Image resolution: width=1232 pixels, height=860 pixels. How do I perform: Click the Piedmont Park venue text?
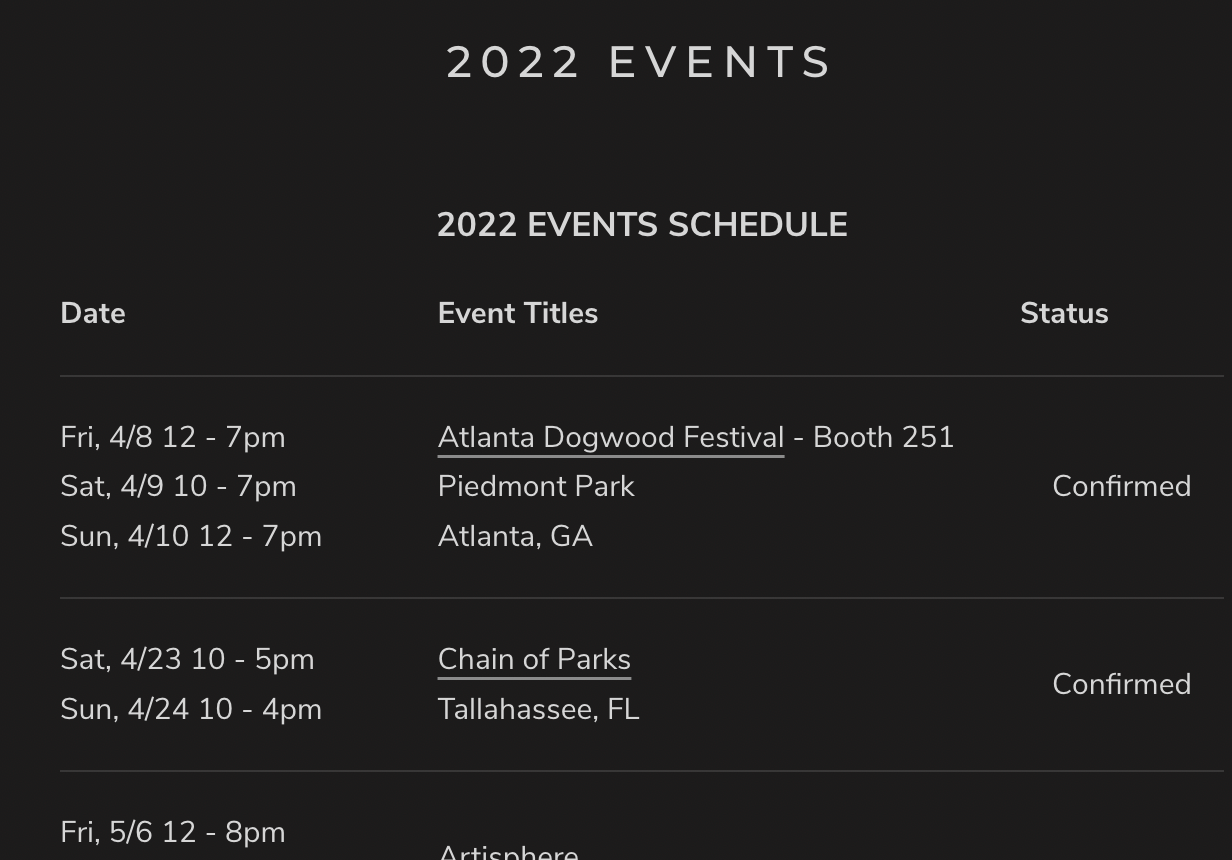[536, 487]
